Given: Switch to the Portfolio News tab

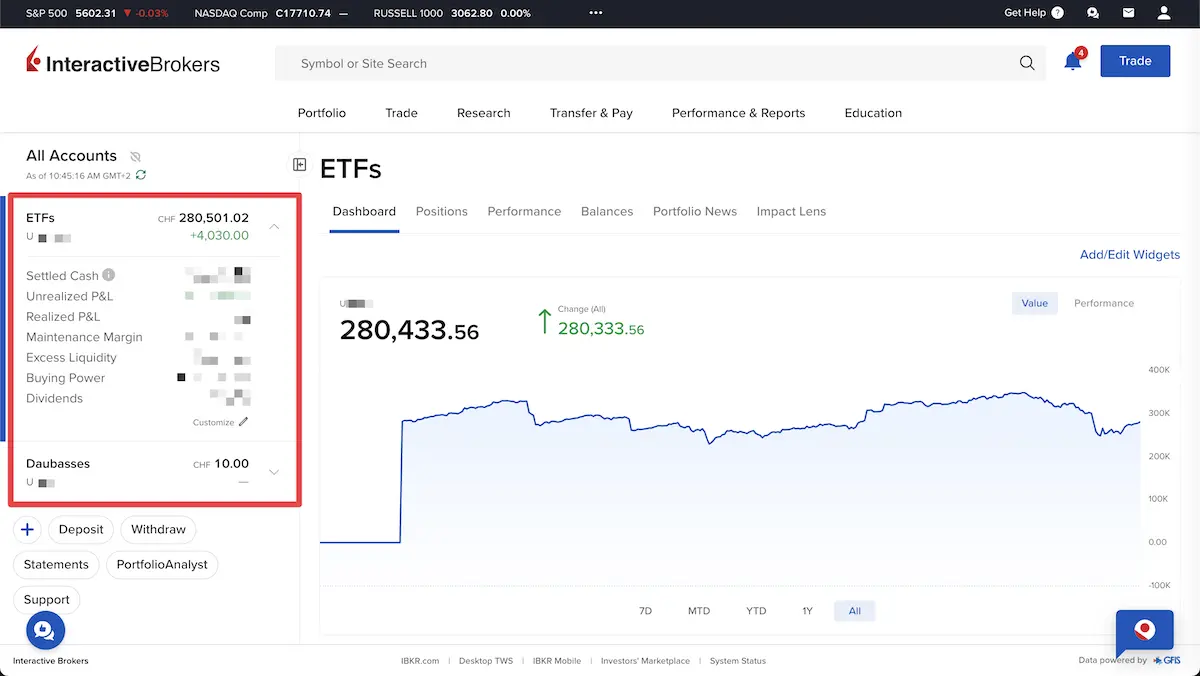Looking at the screenshot, I should [695, 212].
